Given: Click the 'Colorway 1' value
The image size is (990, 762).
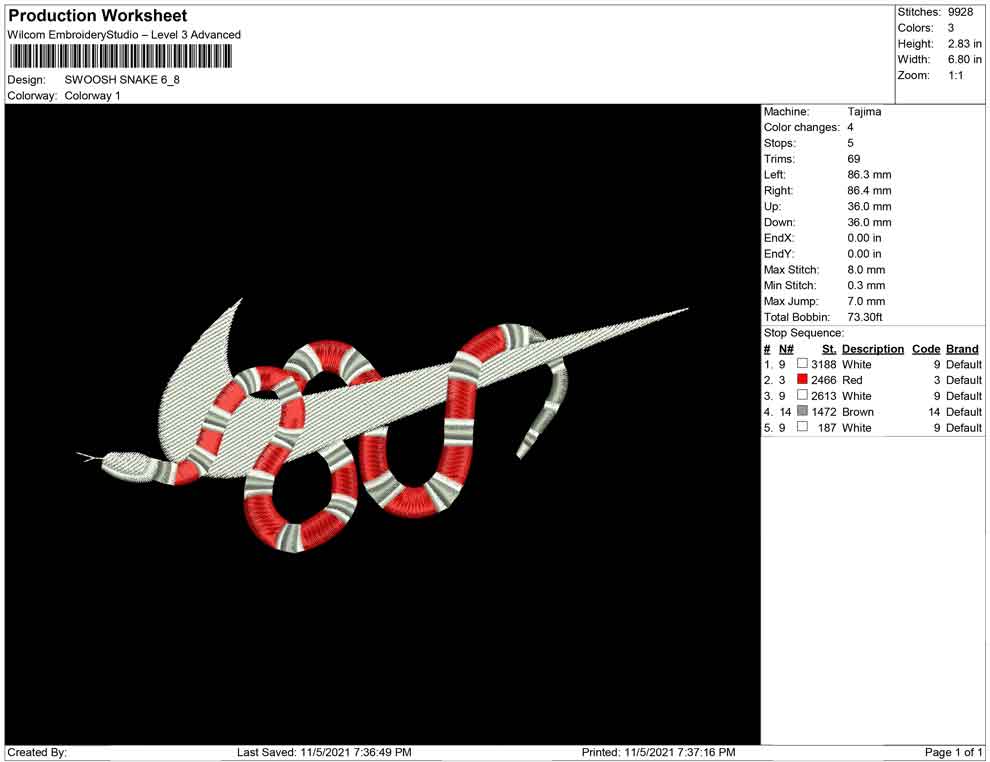Looking at the screenshot, I should [92, 96].
